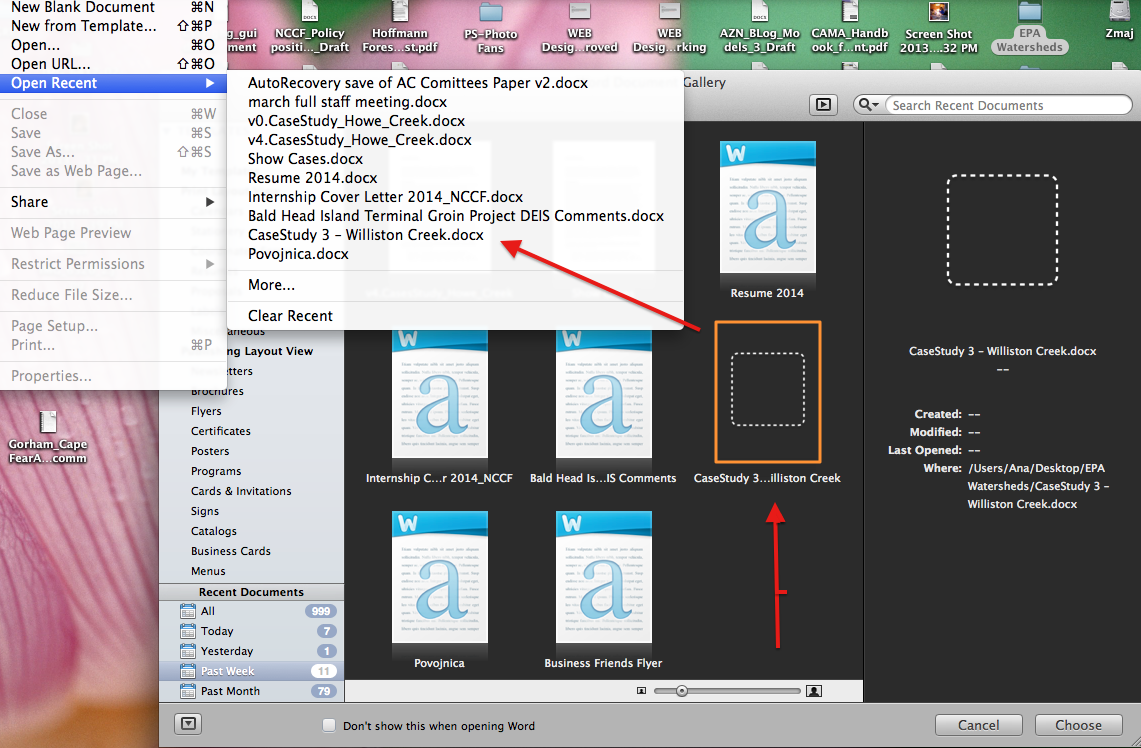Viewport: 1141px width, 748px height.
Task: Enable Don't show this when opening Word
Action: [x=329, y=725]
